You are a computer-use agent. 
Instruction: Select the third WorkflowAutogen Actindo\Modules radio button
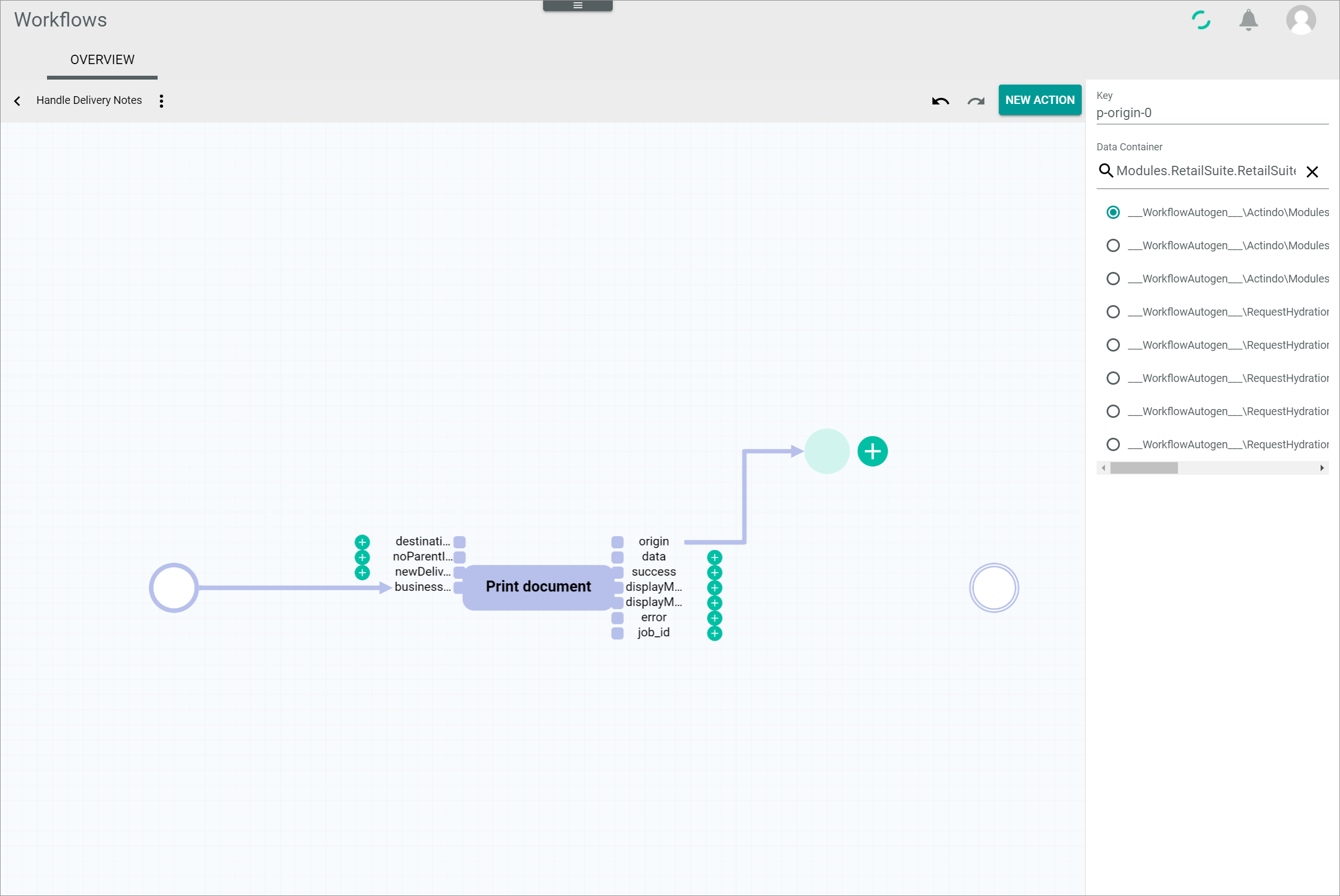[x=1113, y=278]
